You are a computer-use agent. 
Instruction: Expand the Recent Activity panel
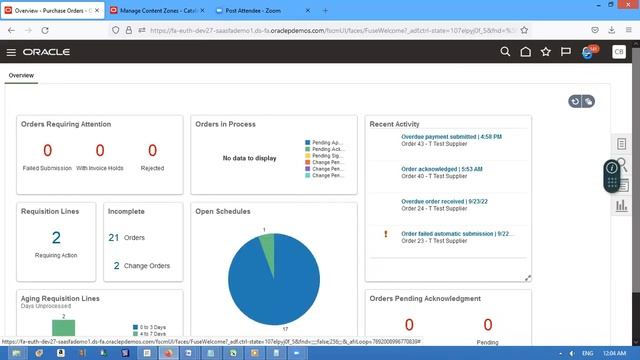click(x=528, y=278)
